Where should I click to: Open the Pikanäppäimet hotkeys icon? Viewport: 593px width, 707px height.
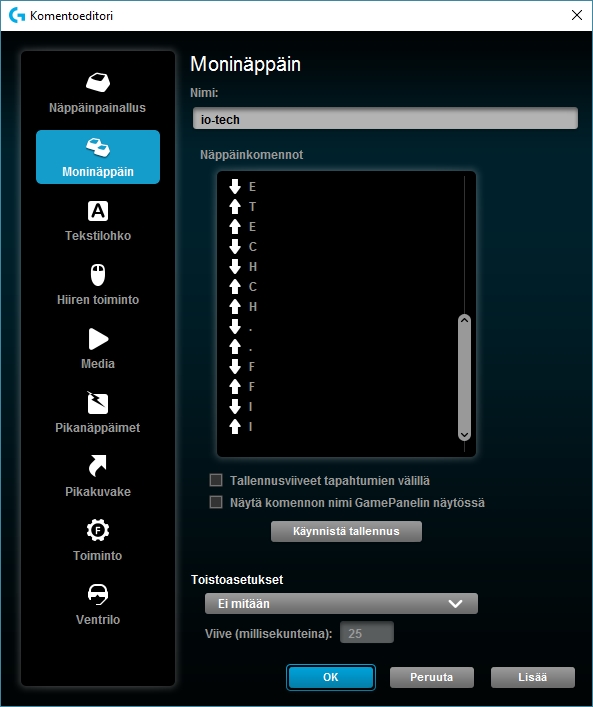coord(98,403)
